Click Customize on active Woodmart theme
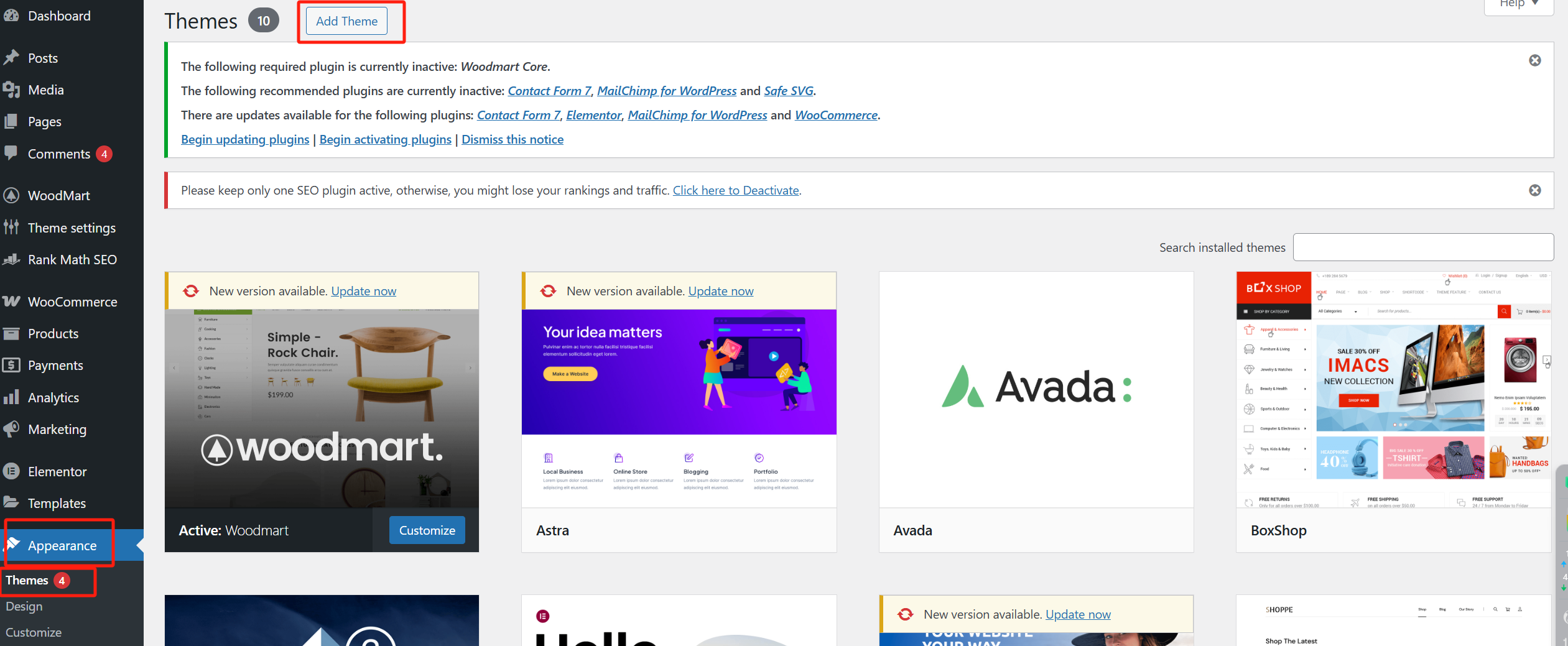Screen dimensions: 1568x646 427,530
